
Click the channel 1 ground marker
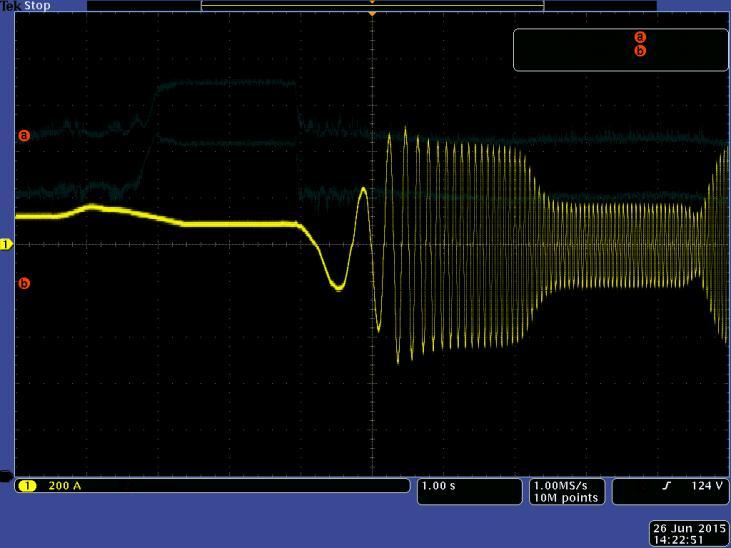(6, 245)
